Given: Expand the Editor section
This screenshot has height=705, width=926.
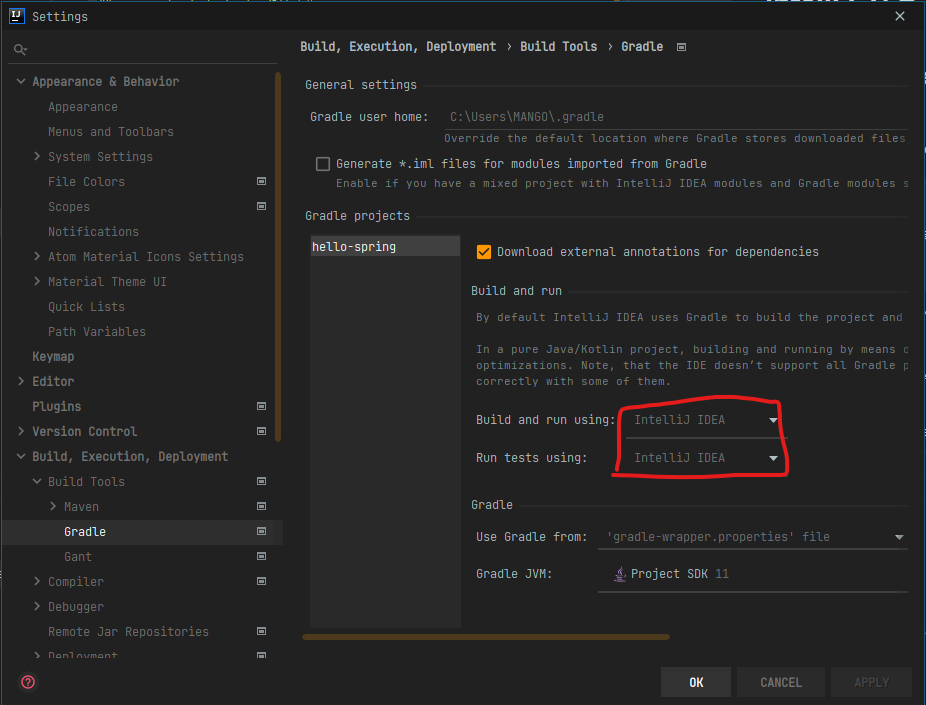Looking at the screenshot, I should [x=21, y=381].
